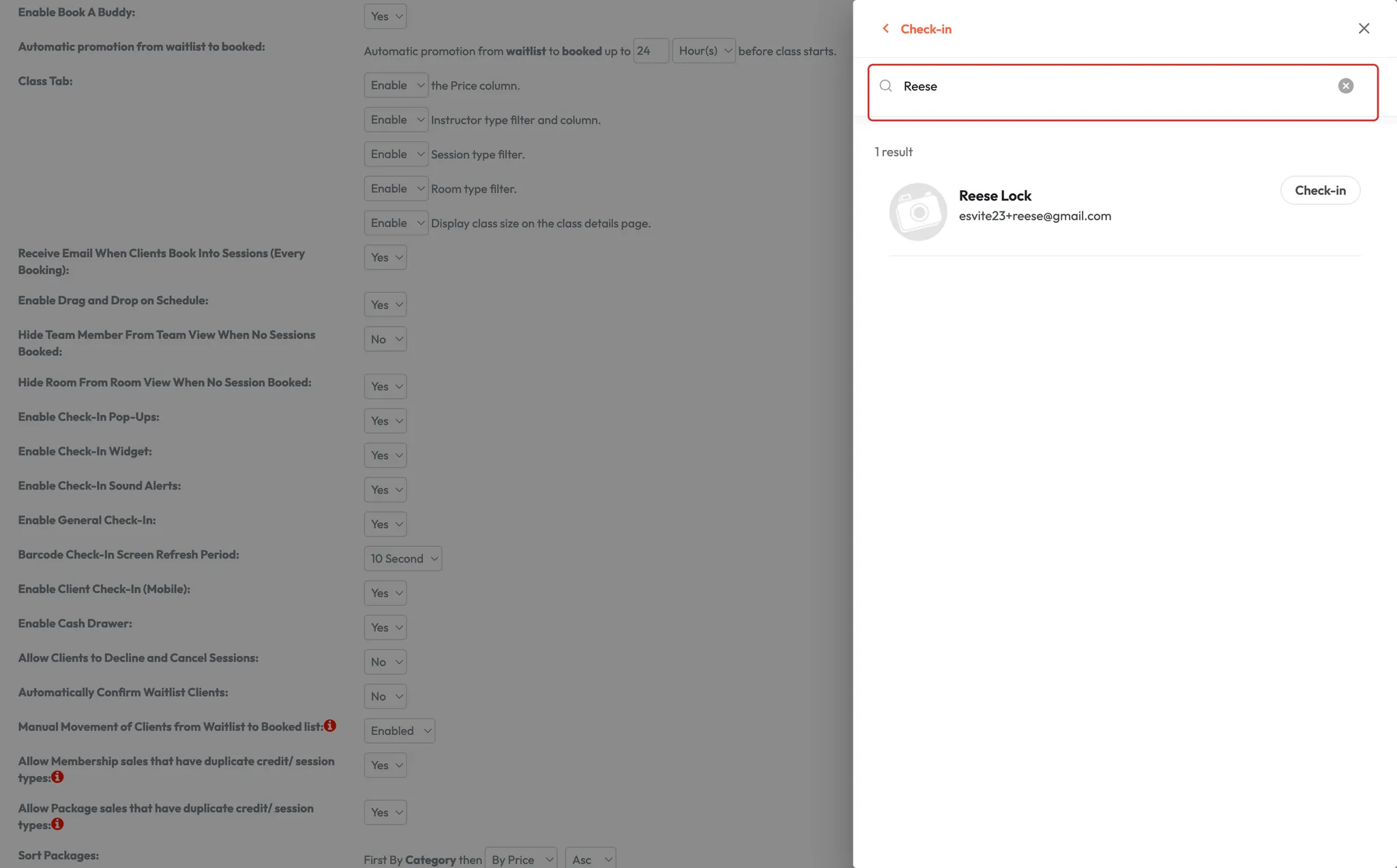Viewport: 1397px width, 868px height.
Task: Open Hour(s) unit dropdown
Action: (x=703, y=51)
